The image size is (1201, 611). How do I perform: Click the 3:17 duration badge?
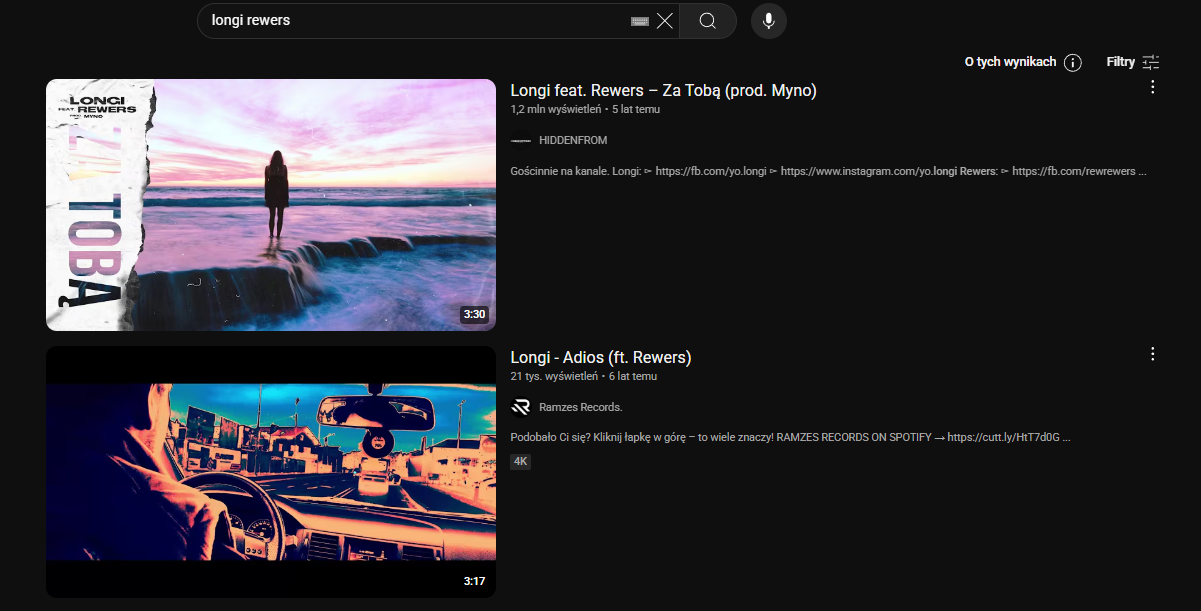tap(474, 581)
